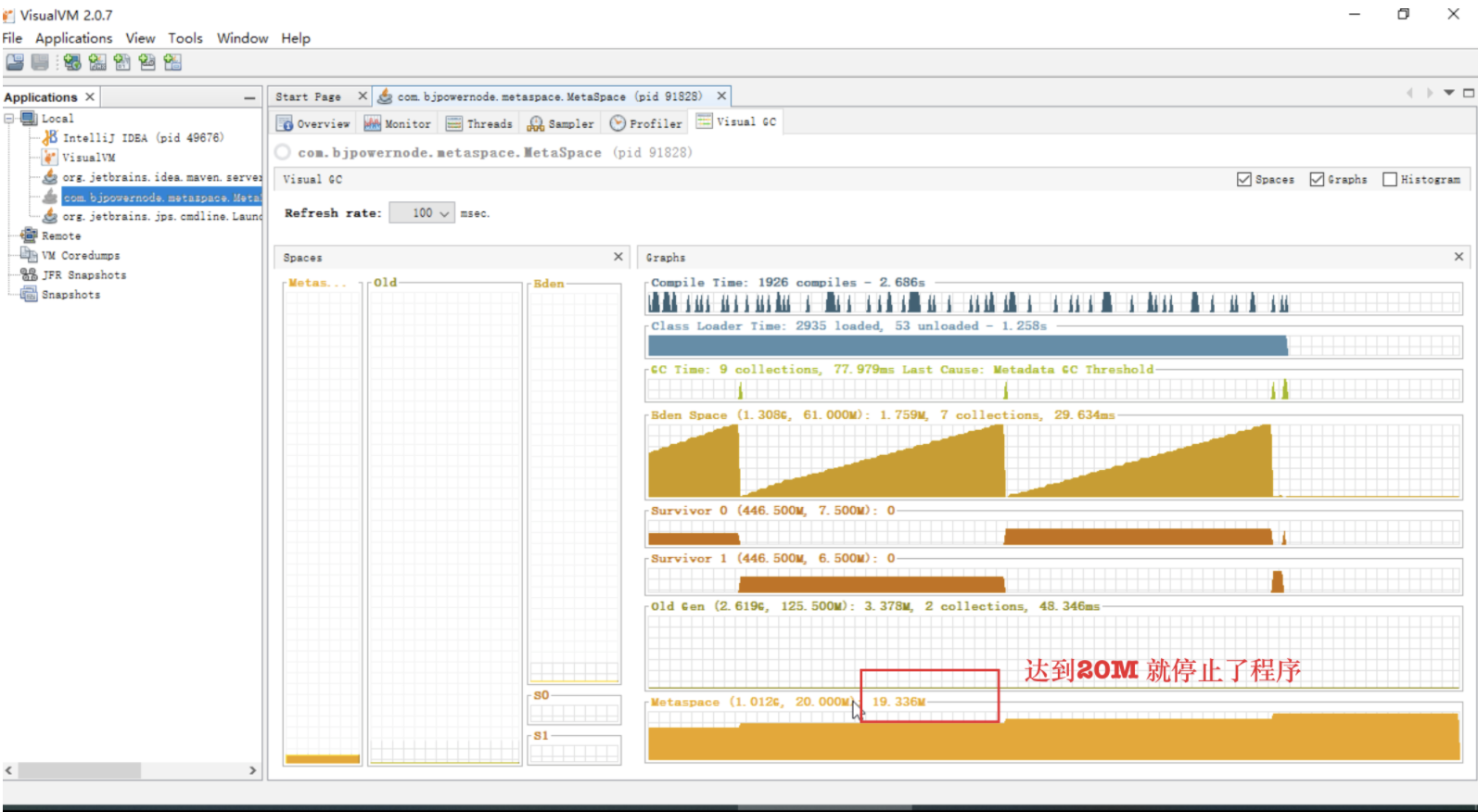Image resolution: width=1478 pixels, height=812 pixels.
Task: Select the Visual GC tab
Action: pos(737,121)
